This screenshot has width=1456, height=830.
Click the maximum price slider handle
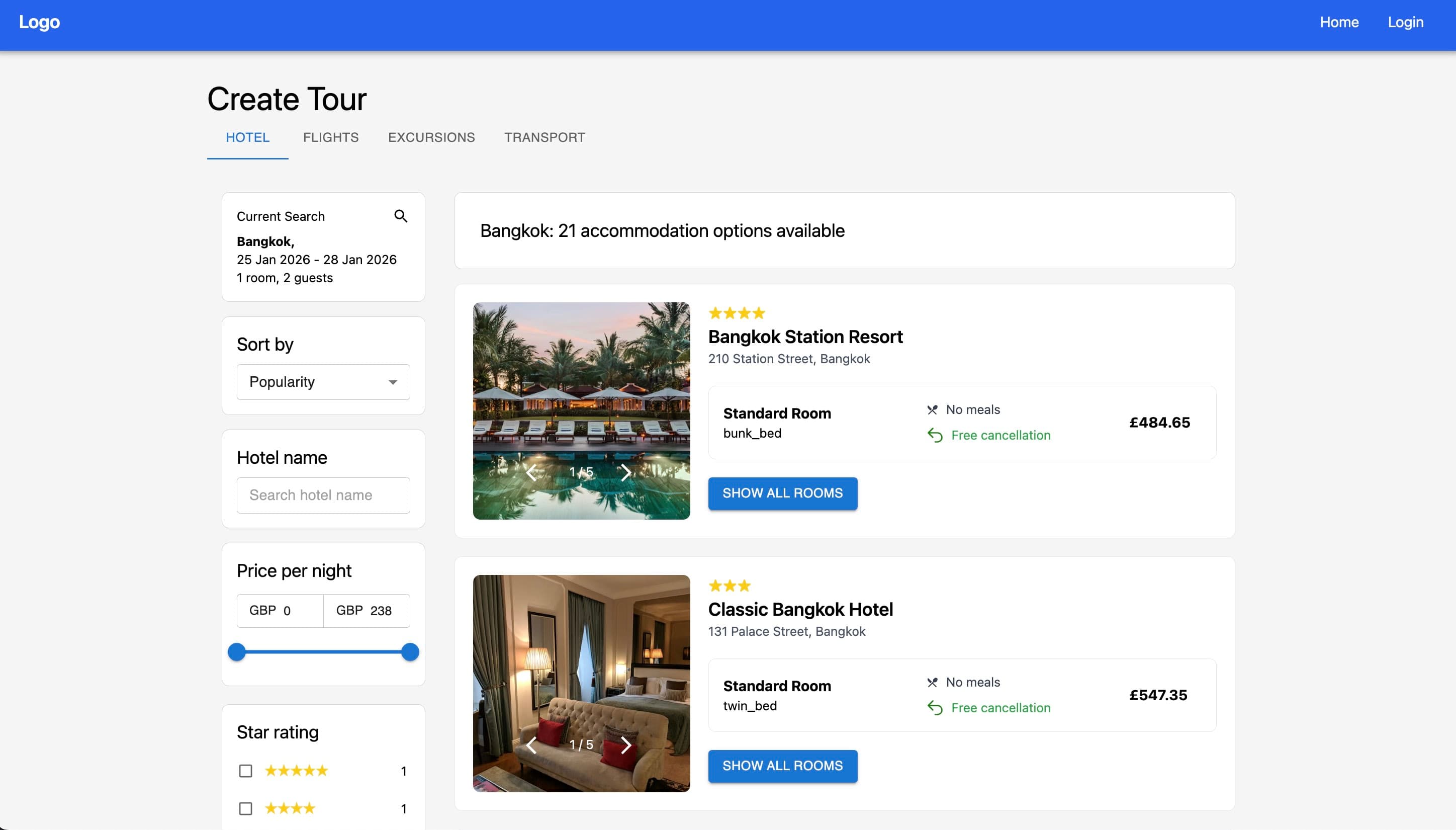(410, 651)
